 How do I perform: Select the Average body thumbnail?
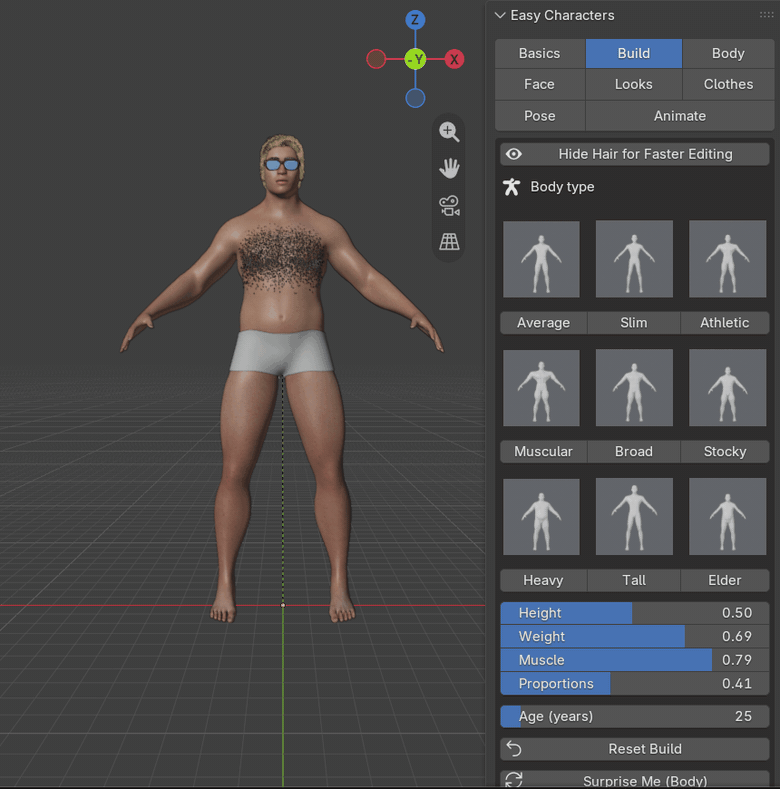tap(541, 259)
